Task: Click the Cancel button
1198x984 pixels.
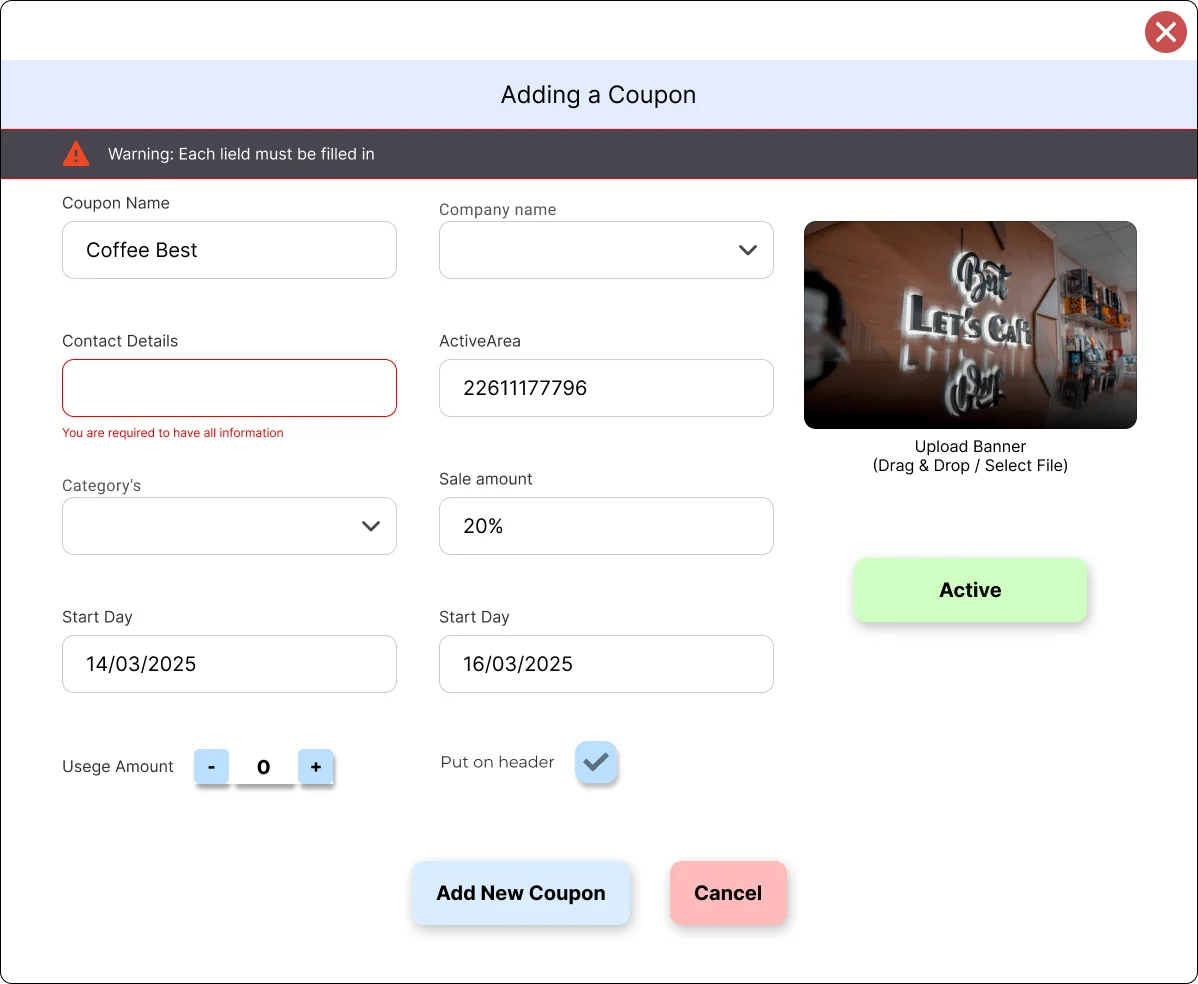Action: 728,893
